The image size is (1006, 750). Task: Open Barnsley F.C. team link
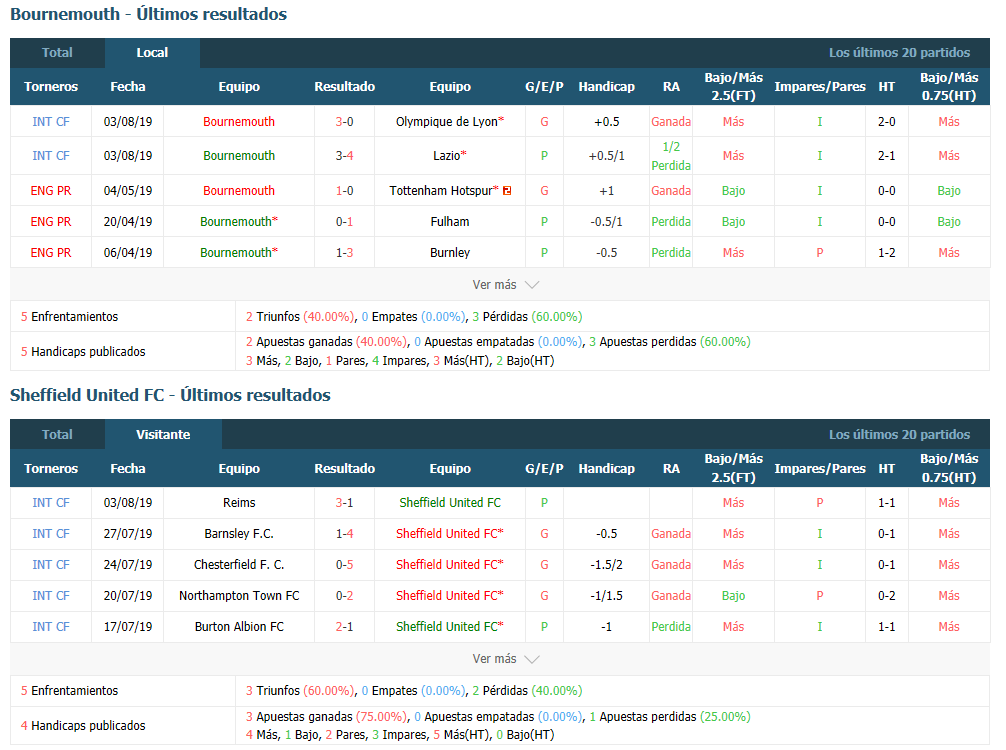point(239,534)
